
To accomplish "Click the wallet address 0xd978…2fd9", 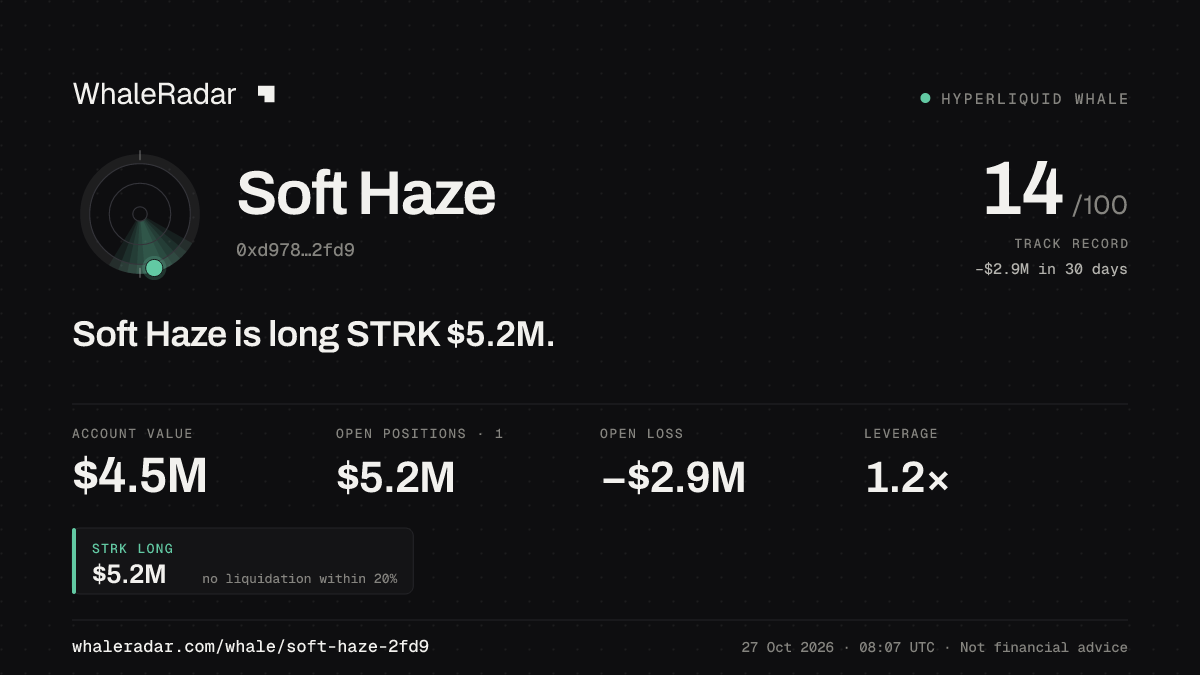I will [295, 250].
